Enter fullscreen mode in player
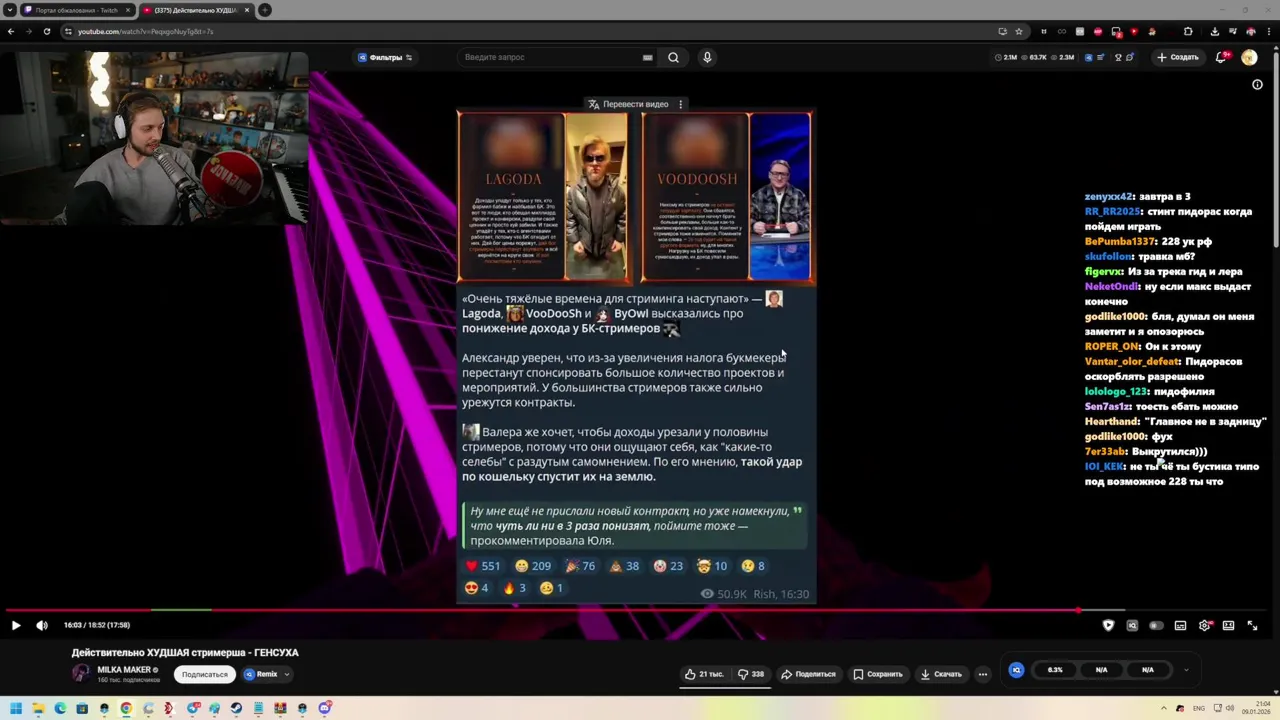The width and height of the screenshot is (1280, 720). (1252, 625)
